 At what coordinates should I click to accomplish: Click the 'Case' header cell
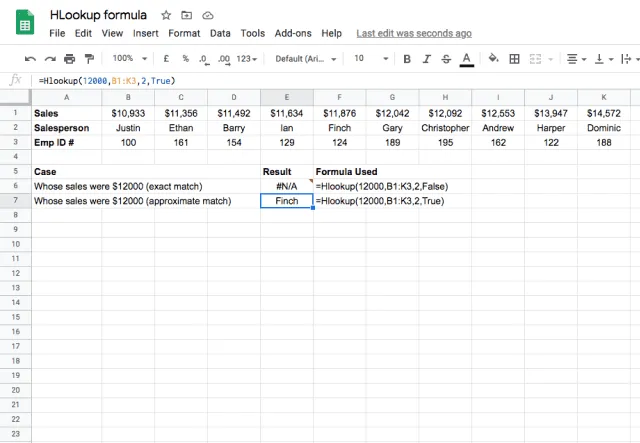point(67,172)
